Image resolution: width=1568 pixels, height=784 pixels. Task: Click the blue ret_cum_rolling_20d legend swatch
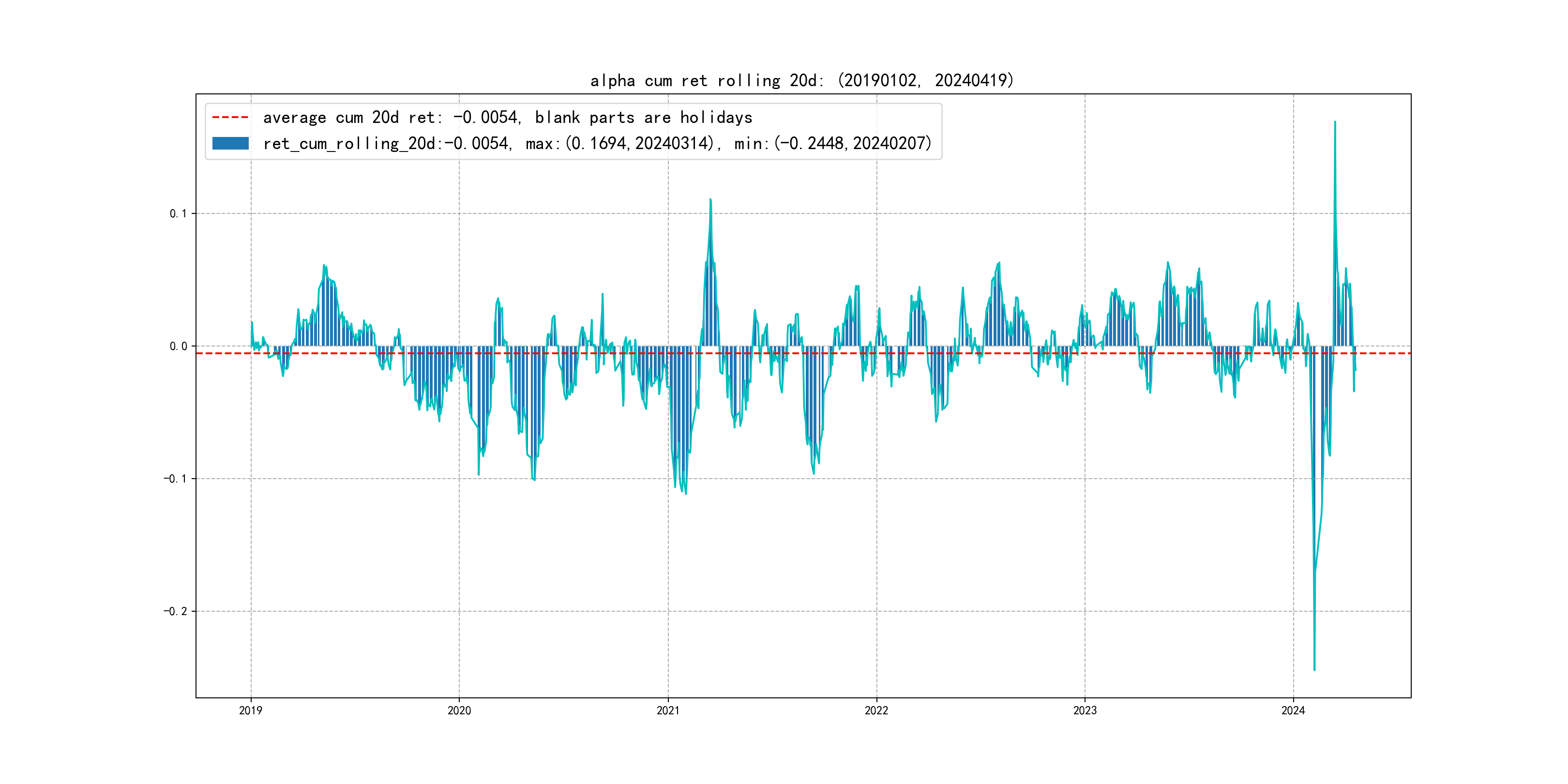230,144
